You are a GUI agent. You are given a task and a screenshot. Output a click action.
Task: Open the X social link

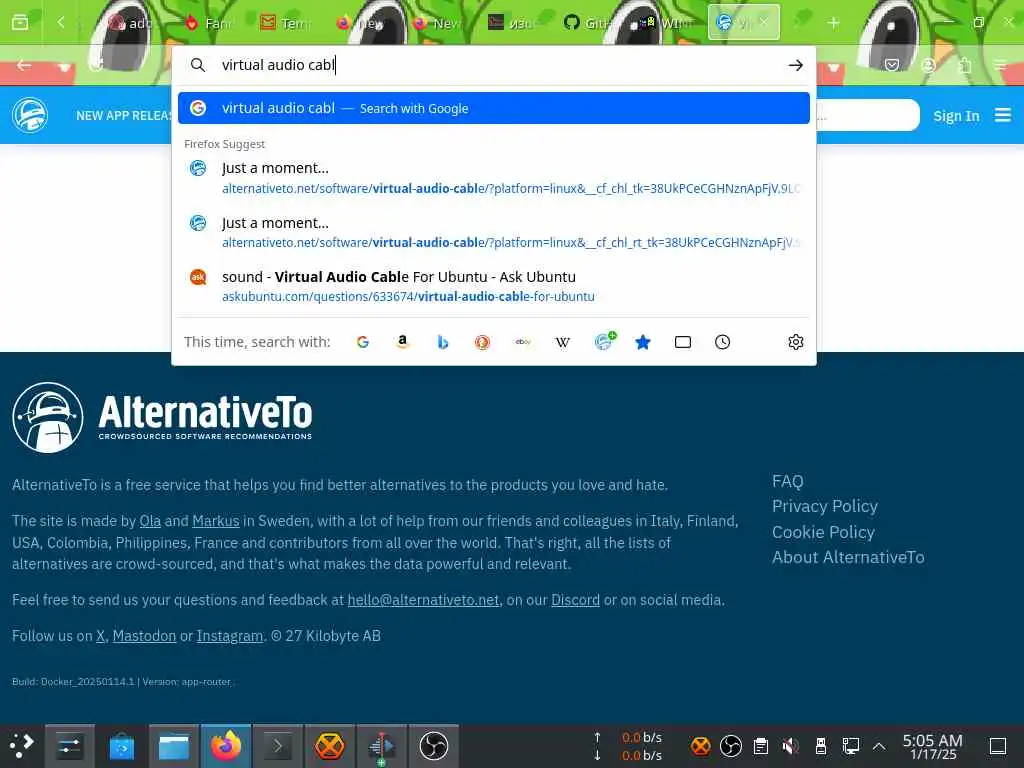[101, 636]
